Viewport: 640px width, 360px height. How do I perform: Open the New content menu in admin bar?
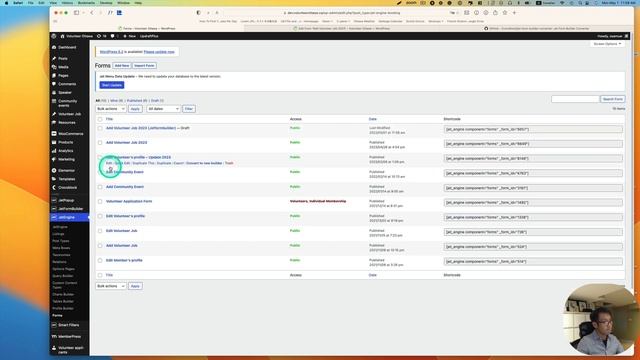coord(130,36)
